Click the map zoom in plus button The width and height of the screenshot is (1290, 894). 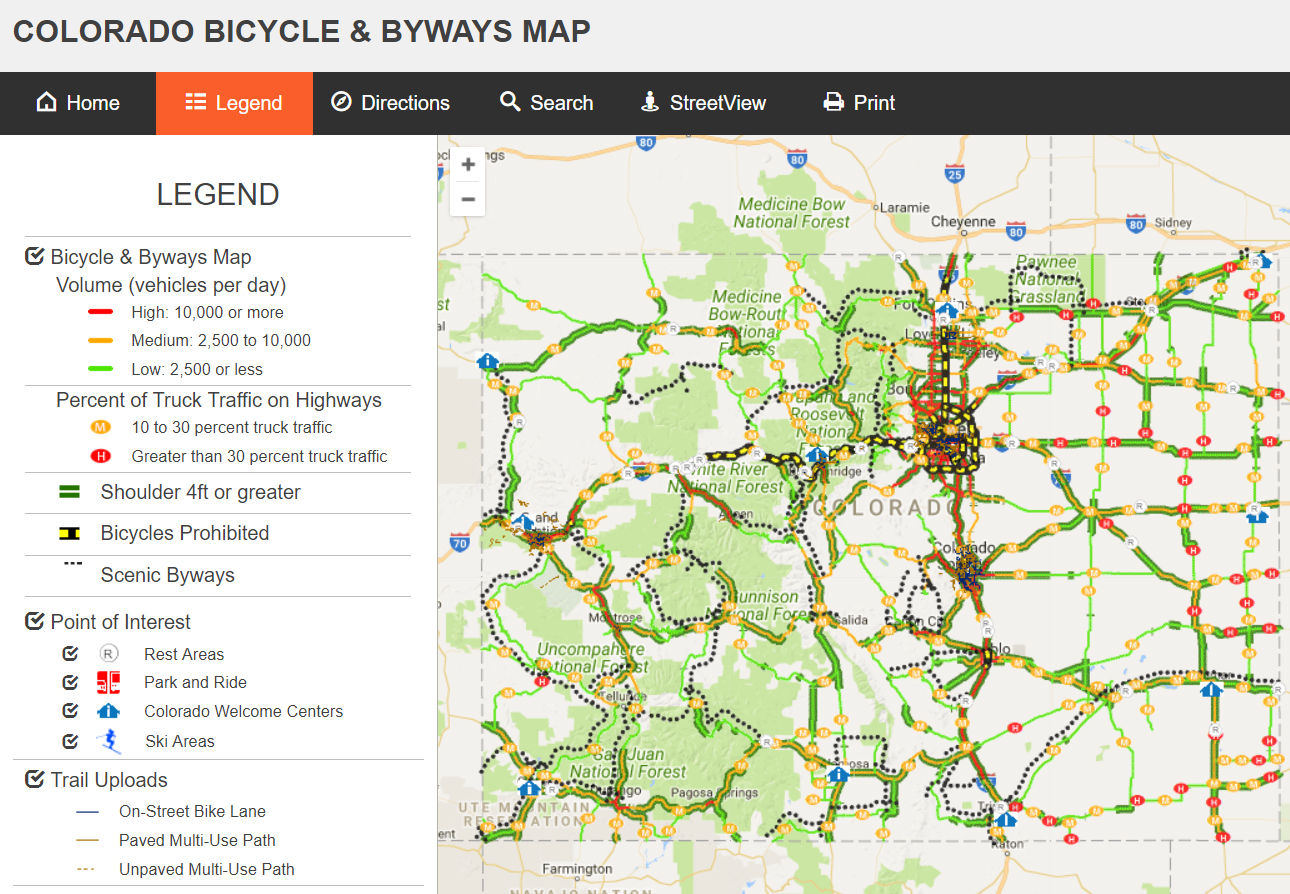coord(467,165)
